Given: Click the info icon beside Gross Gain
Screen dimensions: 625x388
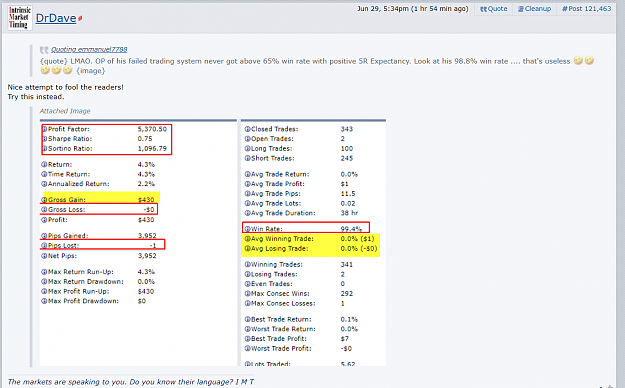Looking at the screenshot, I should [44, 200].
